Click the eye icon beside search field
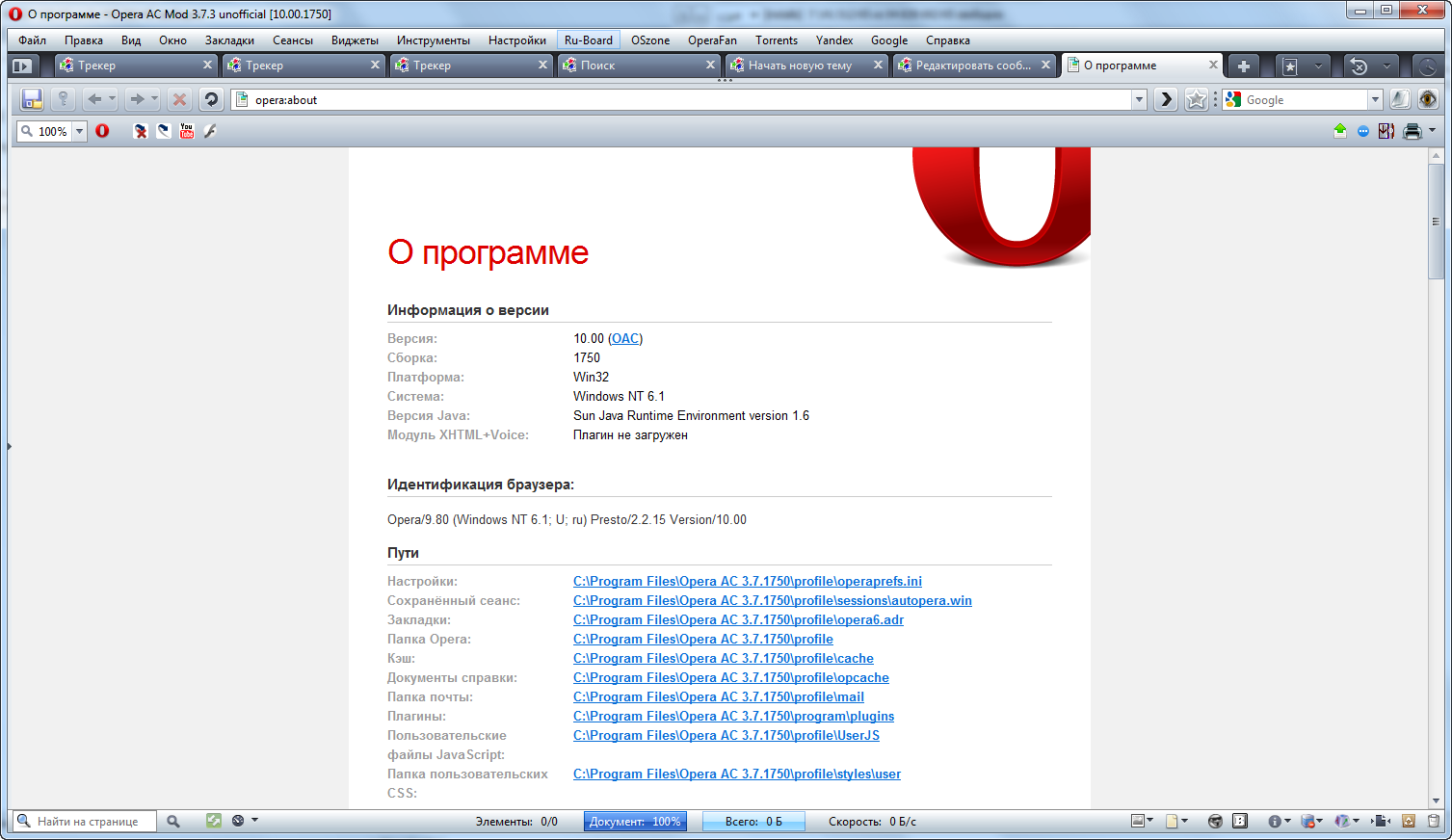 1428,99
